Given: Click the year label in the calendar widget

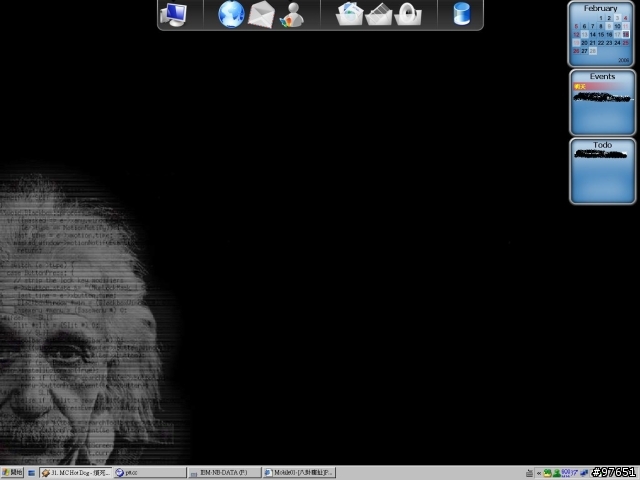Looking at the screenshot, I should [624, 60].
